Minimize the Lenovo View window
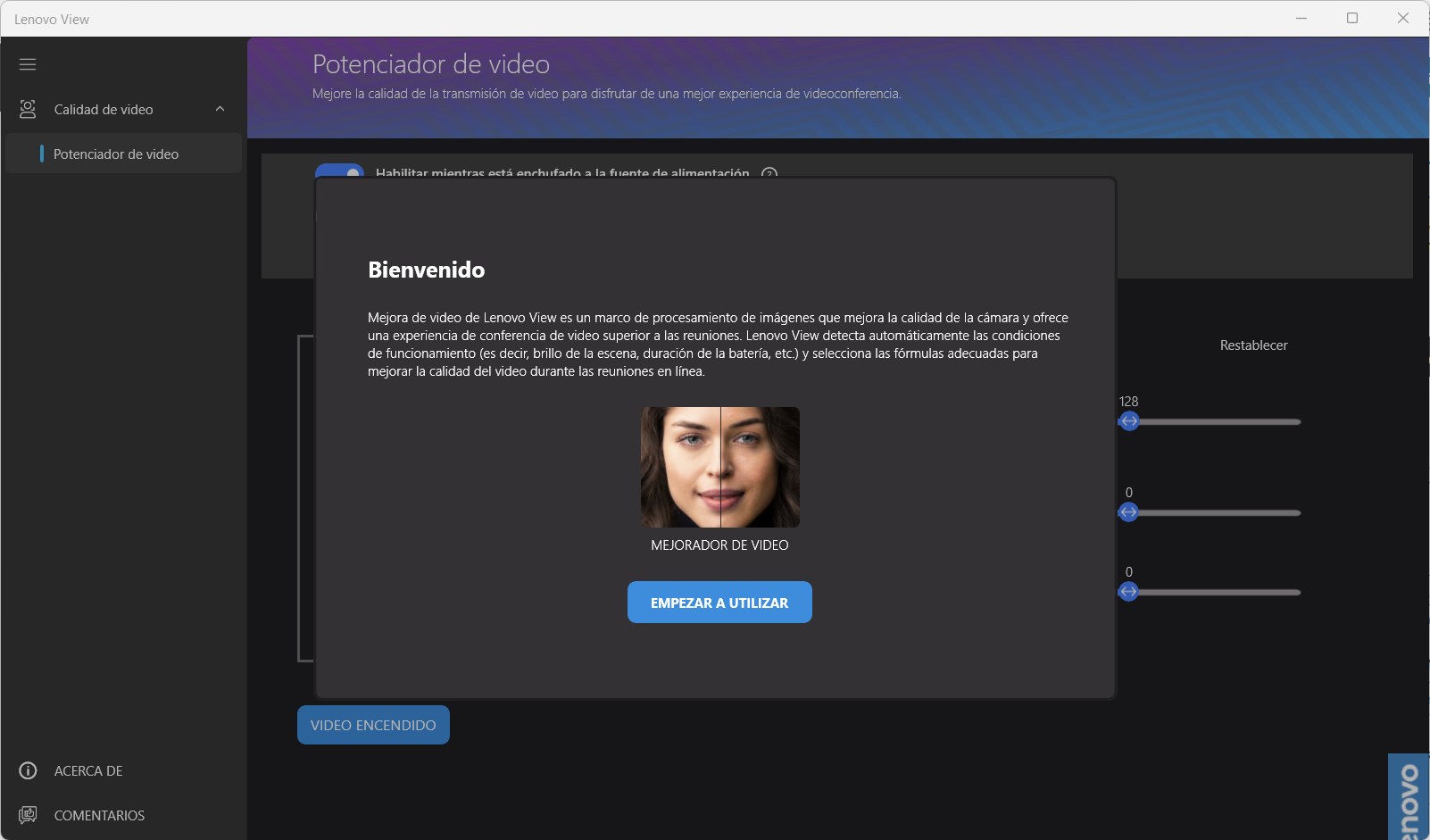Image resolution: width=1430 pixels, height=840 pixels. point(1301,18)
